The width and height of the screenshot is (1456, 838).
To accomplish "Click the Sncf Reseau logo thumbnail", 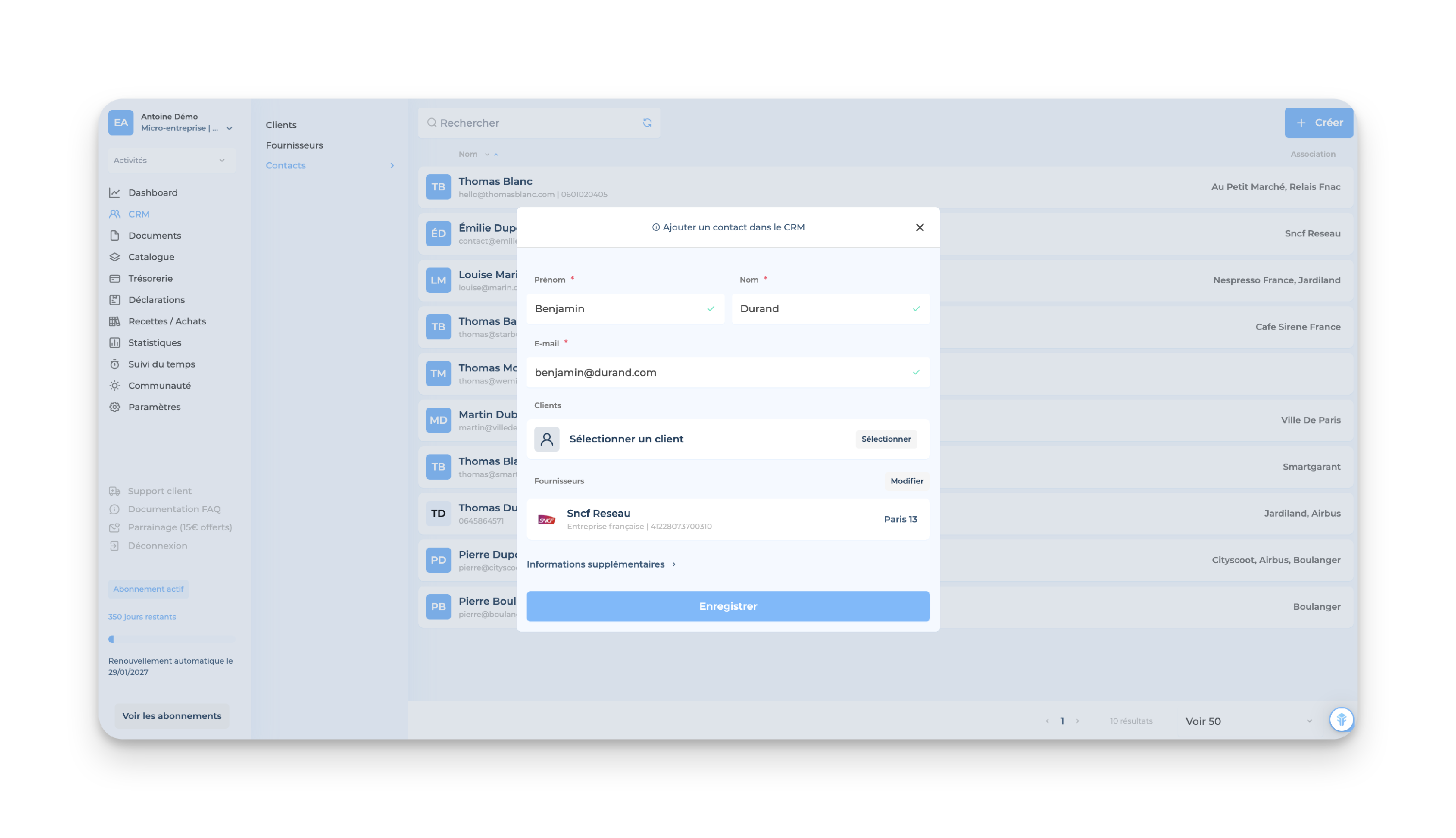I will click(x=546, y=519).
